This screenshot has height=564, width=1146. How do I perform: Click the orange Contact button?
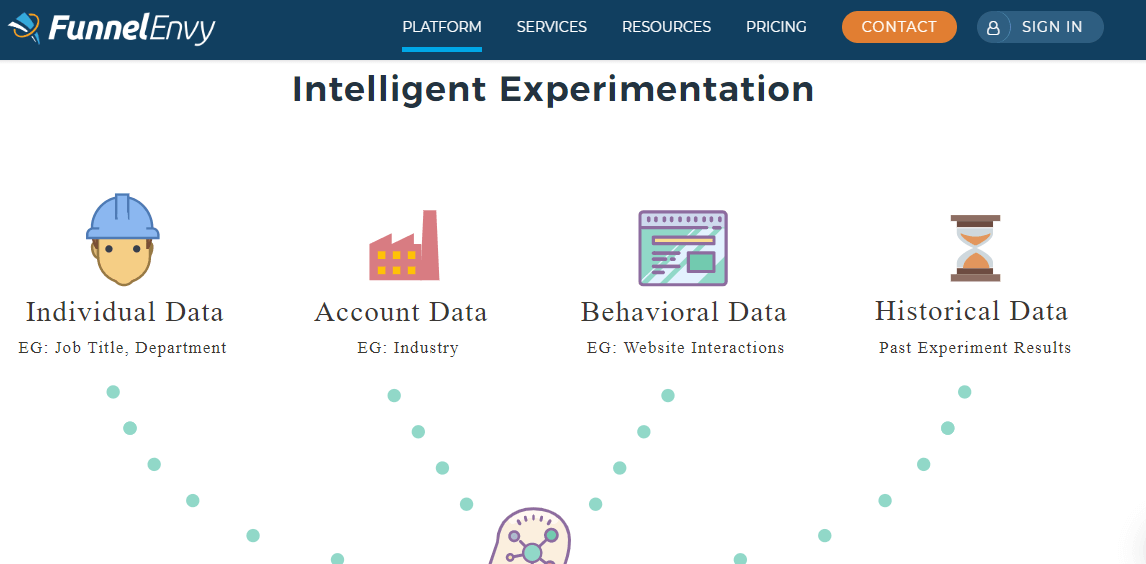click(899, 27)
